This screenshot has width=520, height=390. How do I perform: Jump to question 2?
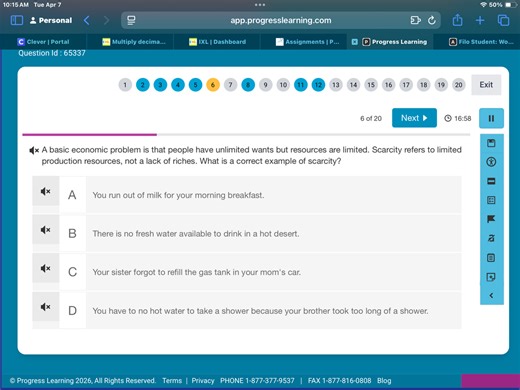point(143,85)
